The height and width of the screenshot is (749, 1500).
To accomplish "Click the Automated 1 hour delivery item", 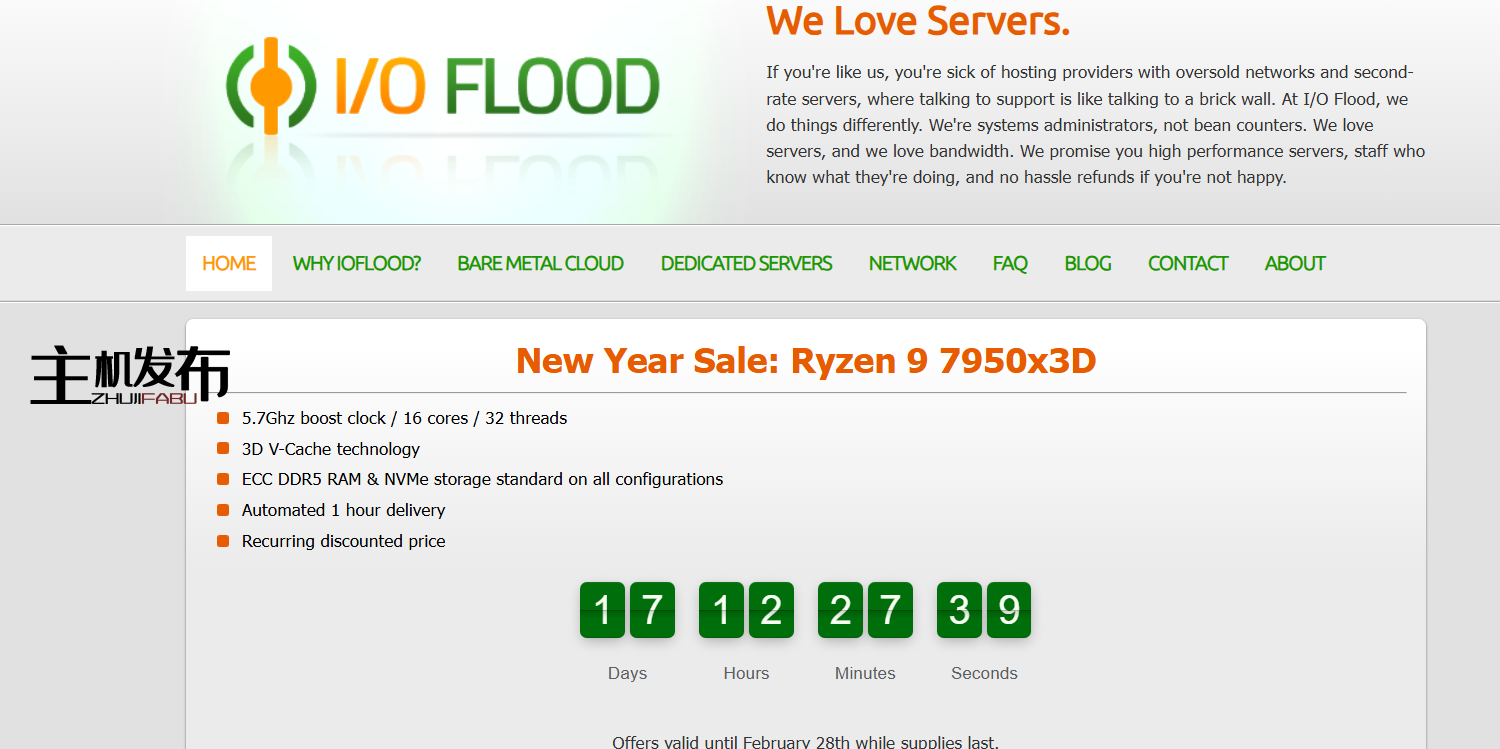I will click(x=343, y=510).
